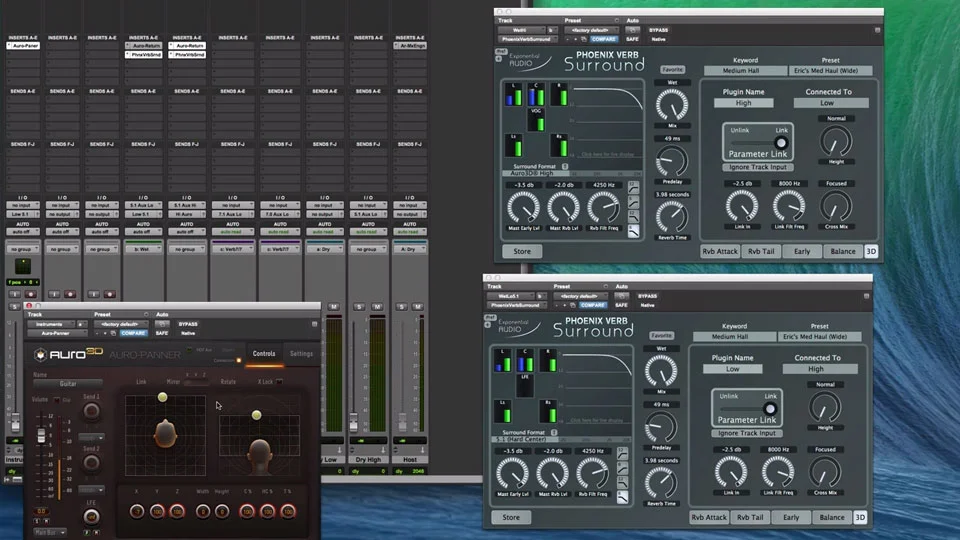Image resolution: width=960 pixels, height=540 pixels.
Task: Click Ignore Track Input in upper Phoenix Verb
Action: click(x=758, y=167)
